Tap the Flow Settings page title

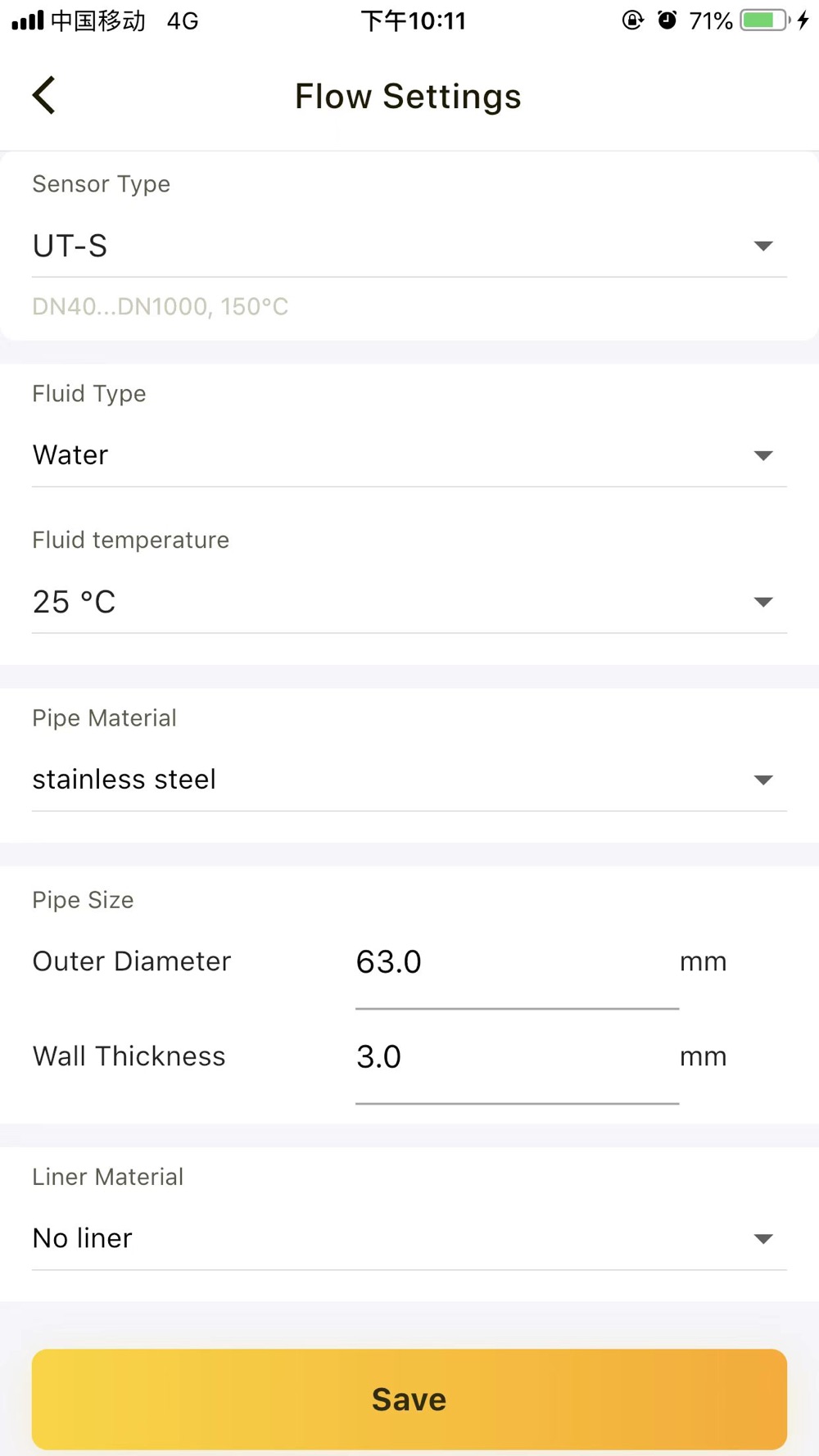point(408,97)
